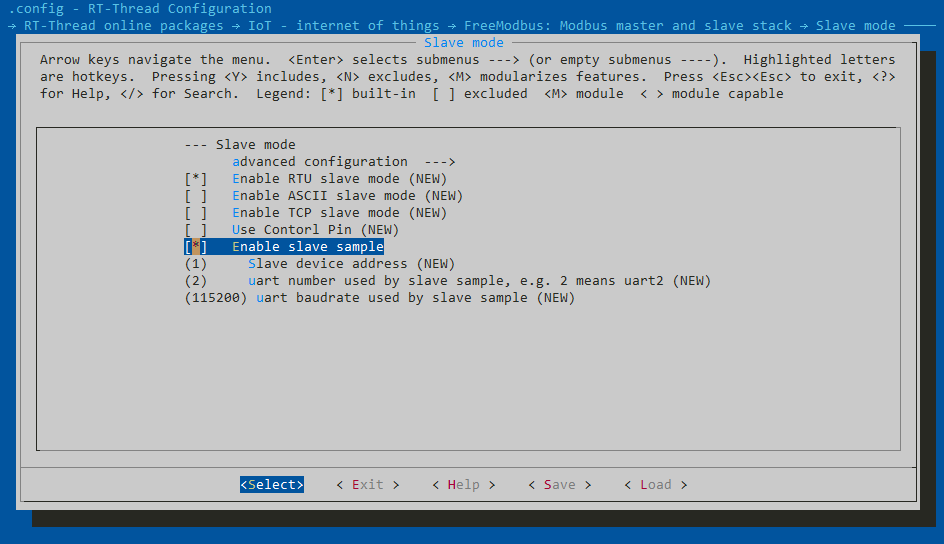Click the Exit button
The image size is (944, 544).
coord(368,484)
